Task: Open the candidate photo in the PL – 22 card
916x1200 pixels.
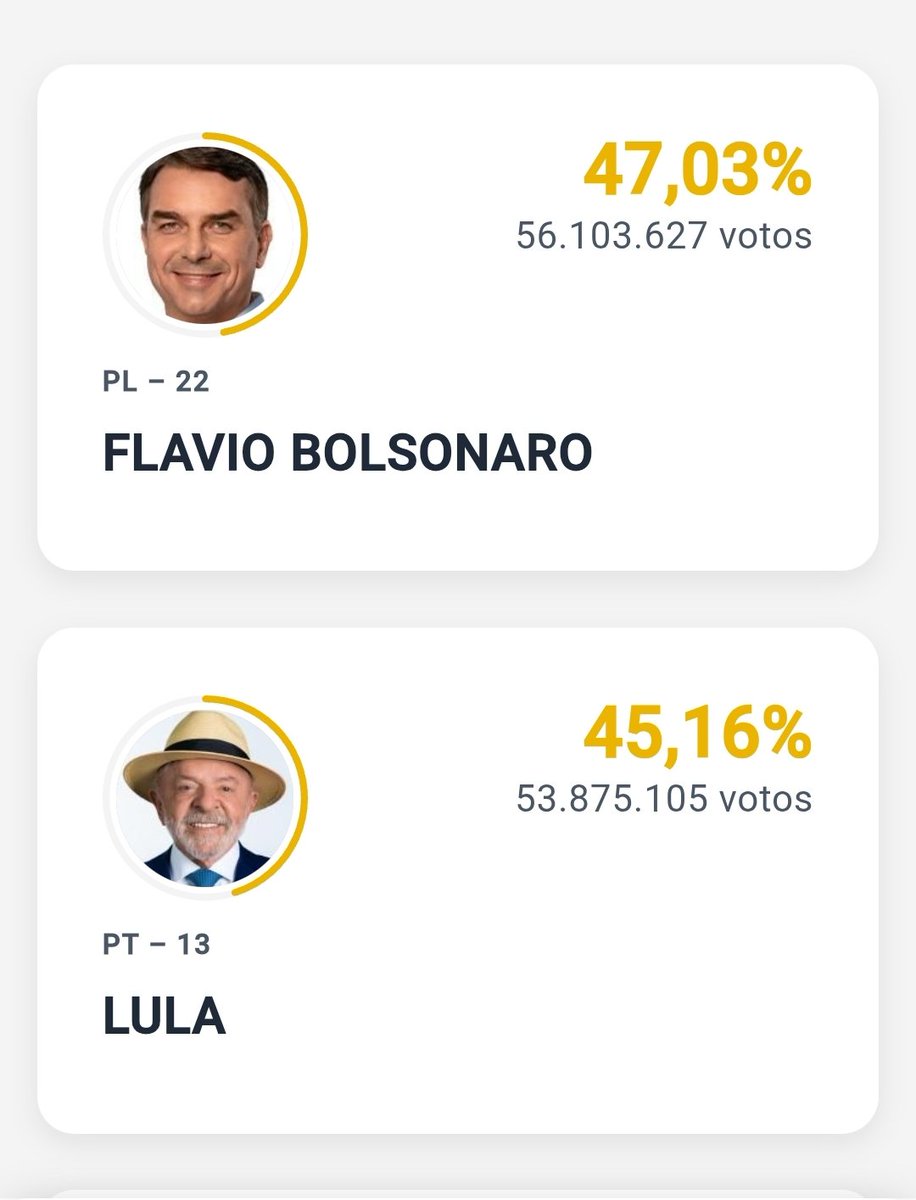Action: [x=205, y=234]
